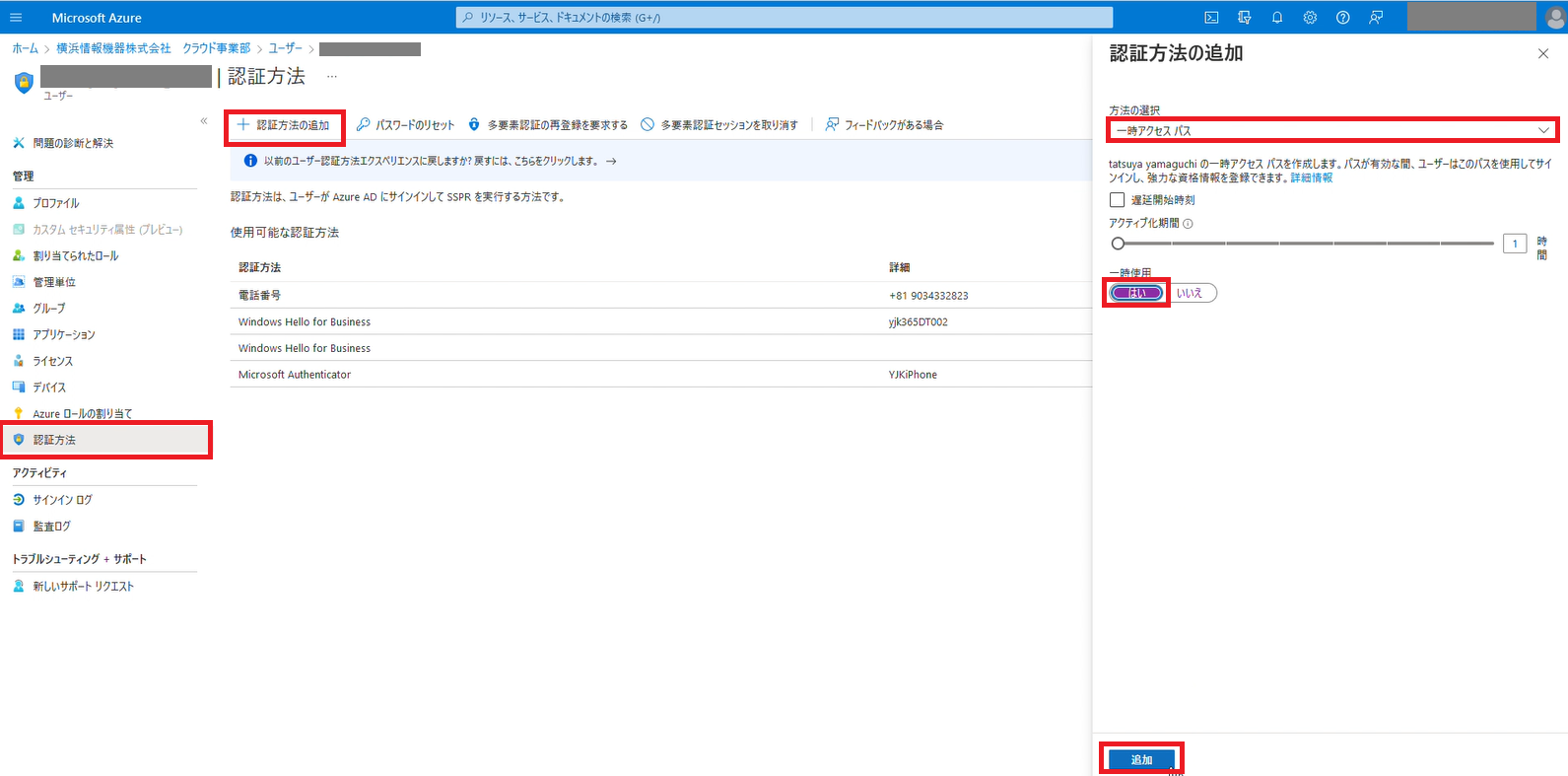Move the アクティブ化期間 slider handle

click(x=1118, y=244)
